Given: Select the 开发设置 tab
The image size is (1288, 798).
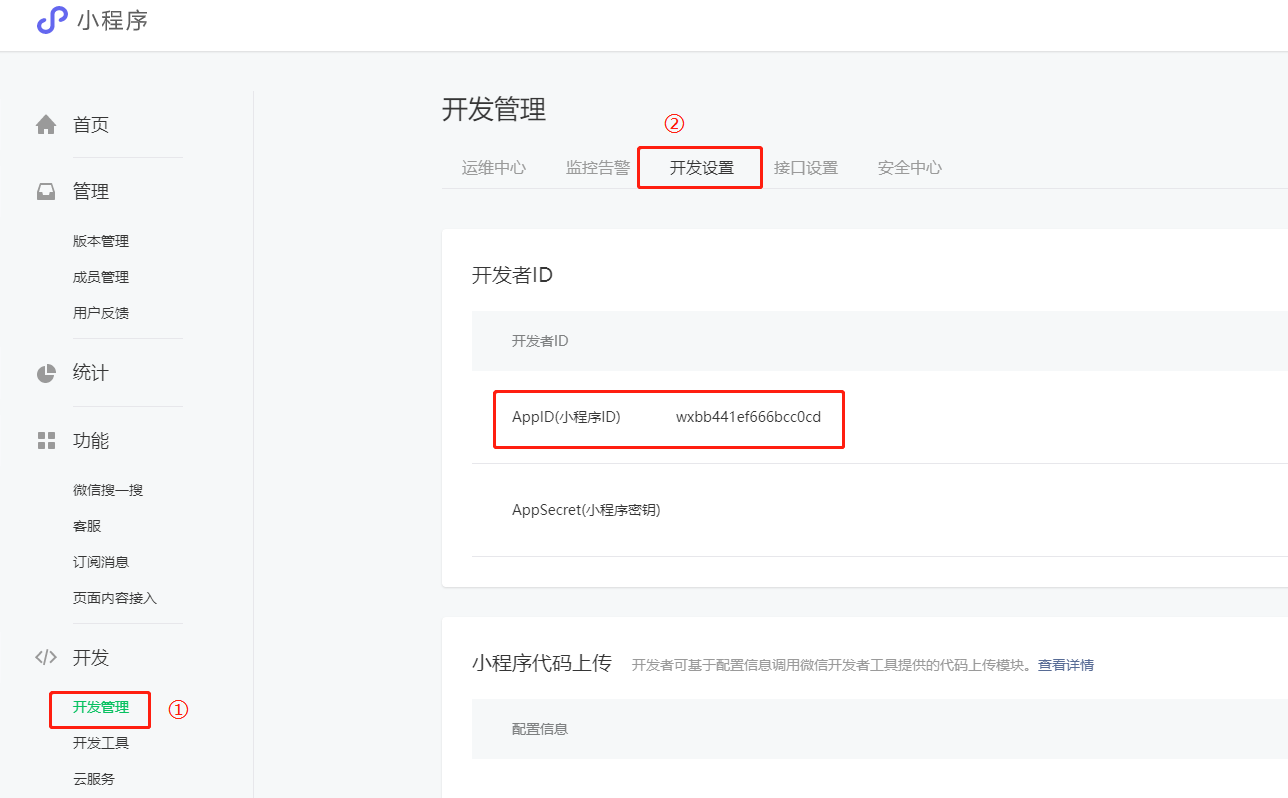Looking at the screenshot, I should tap(701, 168).
